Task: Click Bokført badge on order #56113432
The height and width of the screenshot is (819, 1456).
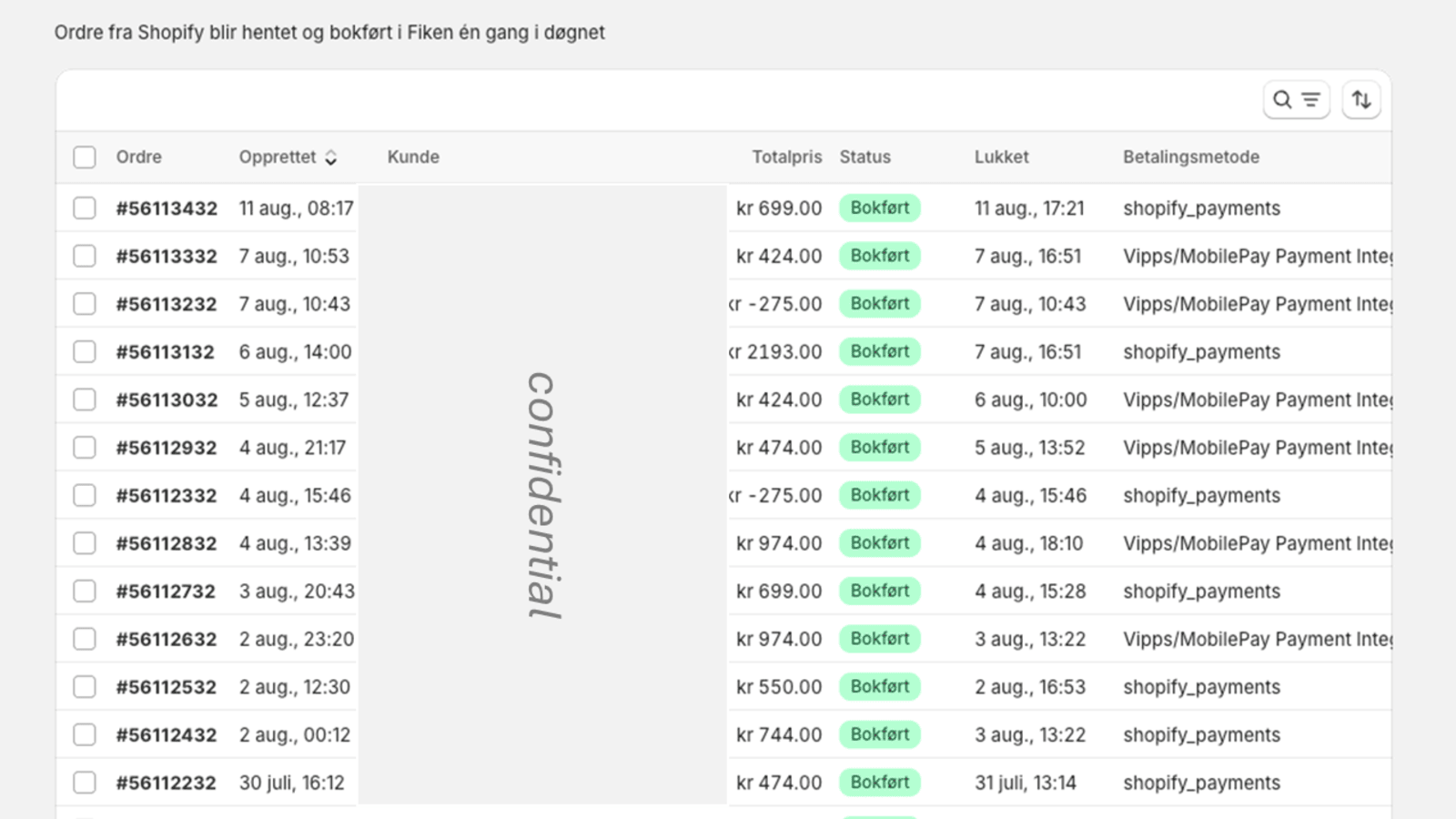Action: click(880, 208)
